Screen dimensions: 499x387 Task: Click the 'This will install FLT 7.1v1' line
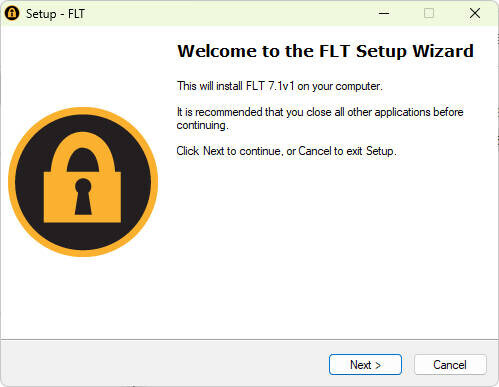280,86
